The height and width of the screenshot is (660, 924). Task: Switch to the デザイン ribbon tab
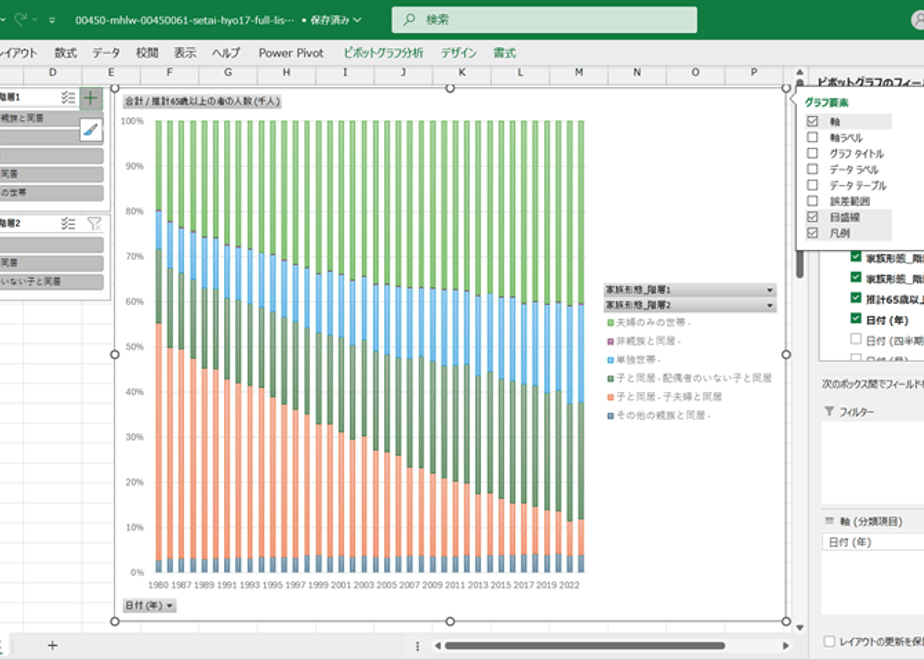458,53
